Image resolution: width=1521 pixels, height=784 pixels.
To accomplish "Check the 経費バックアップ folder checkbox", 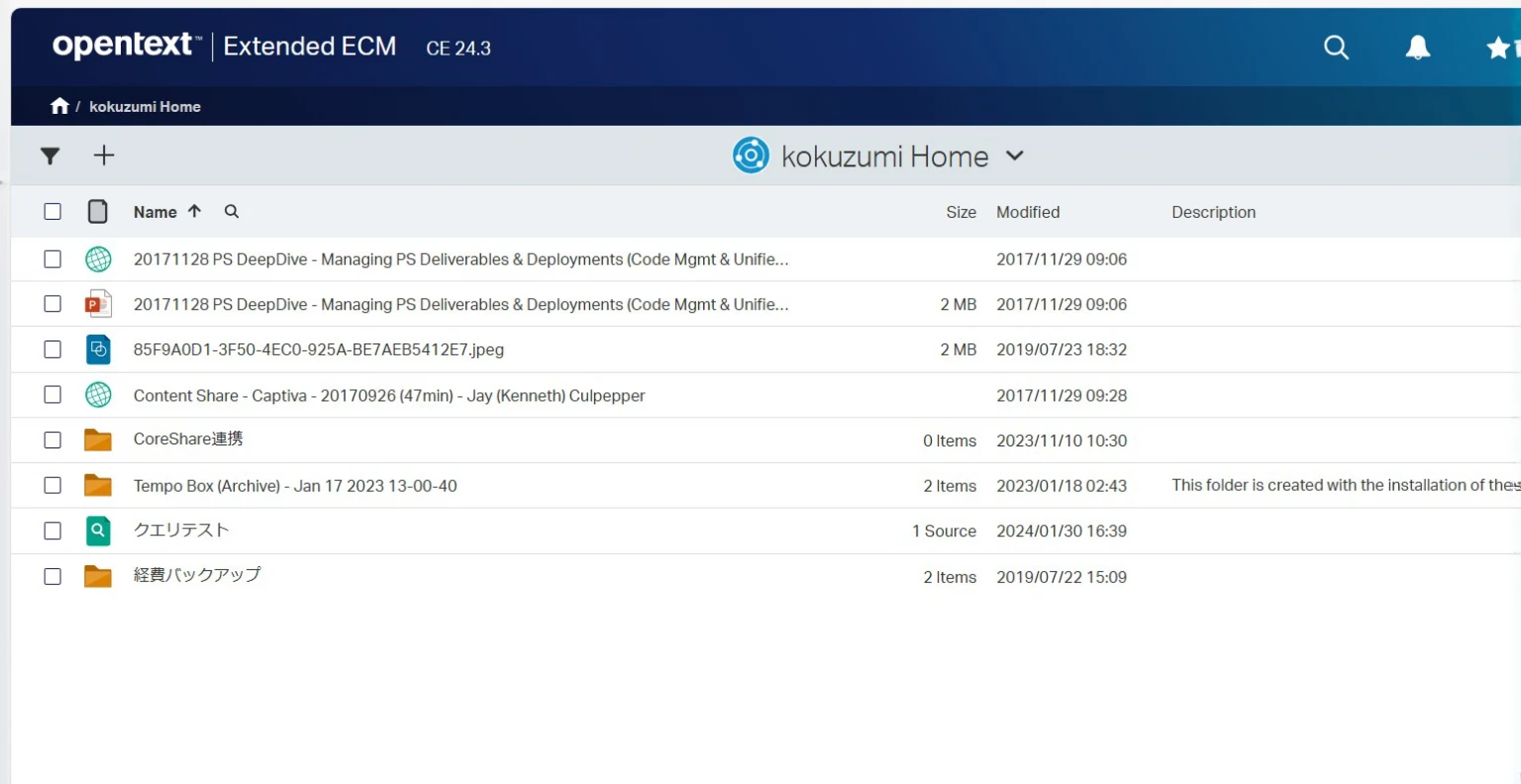I will (52, 577).
